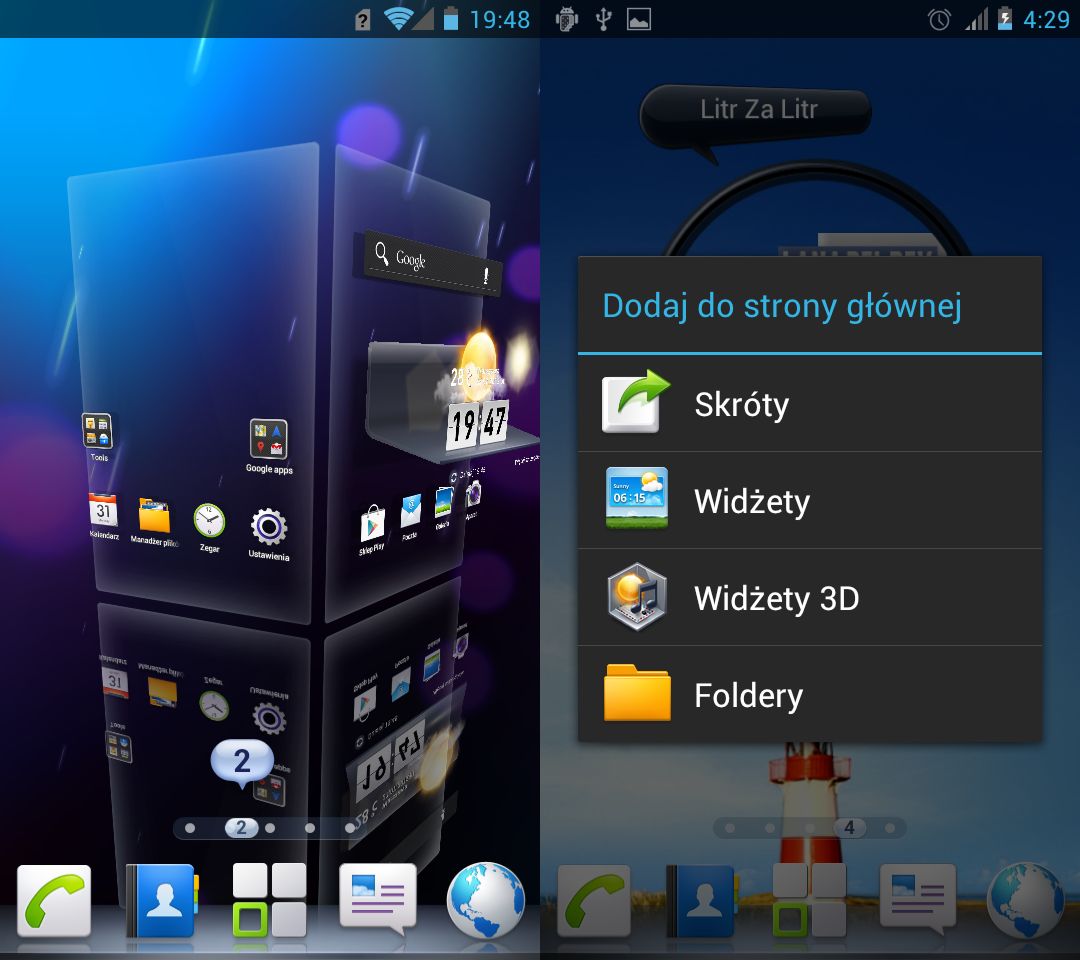1080x960 pixels.
Task: Tap the dimmed browser globe behind the dialog
Action: [x=1026, y=899]
